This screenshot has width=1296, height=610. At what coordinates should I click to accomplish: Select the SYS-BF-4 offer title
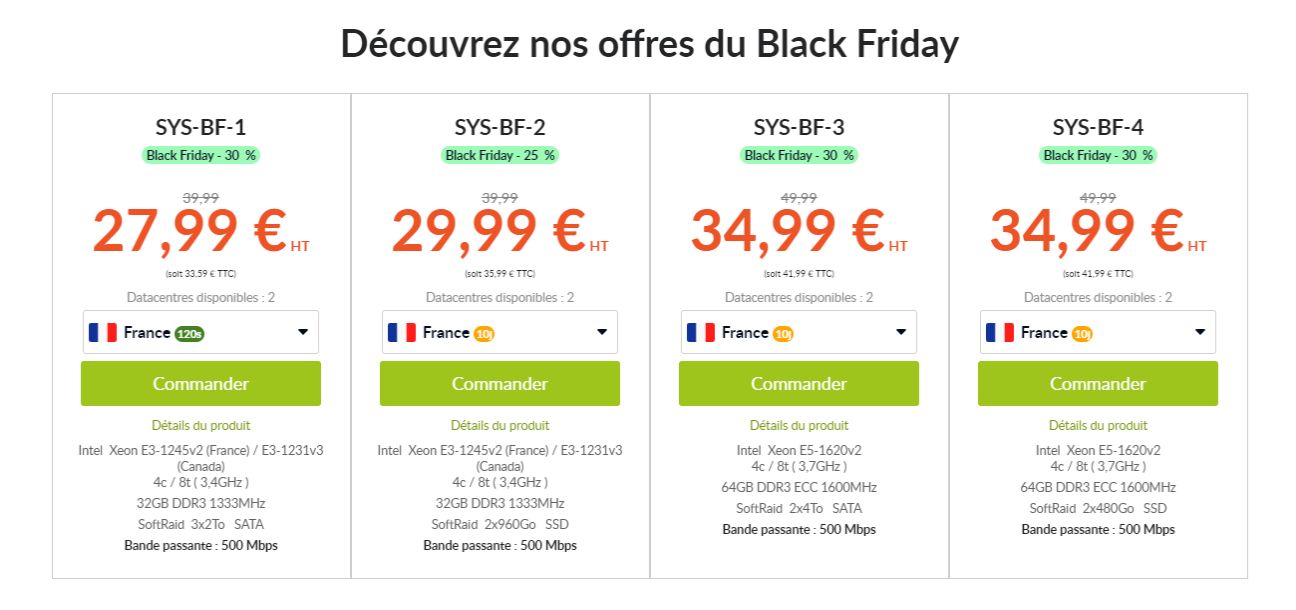[x=1098, y=127]
